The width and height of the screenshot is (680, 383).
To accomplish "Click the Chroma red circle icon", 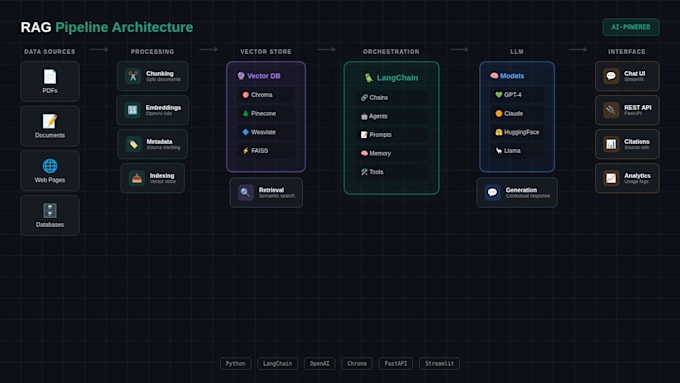I will tap(245, 95).
